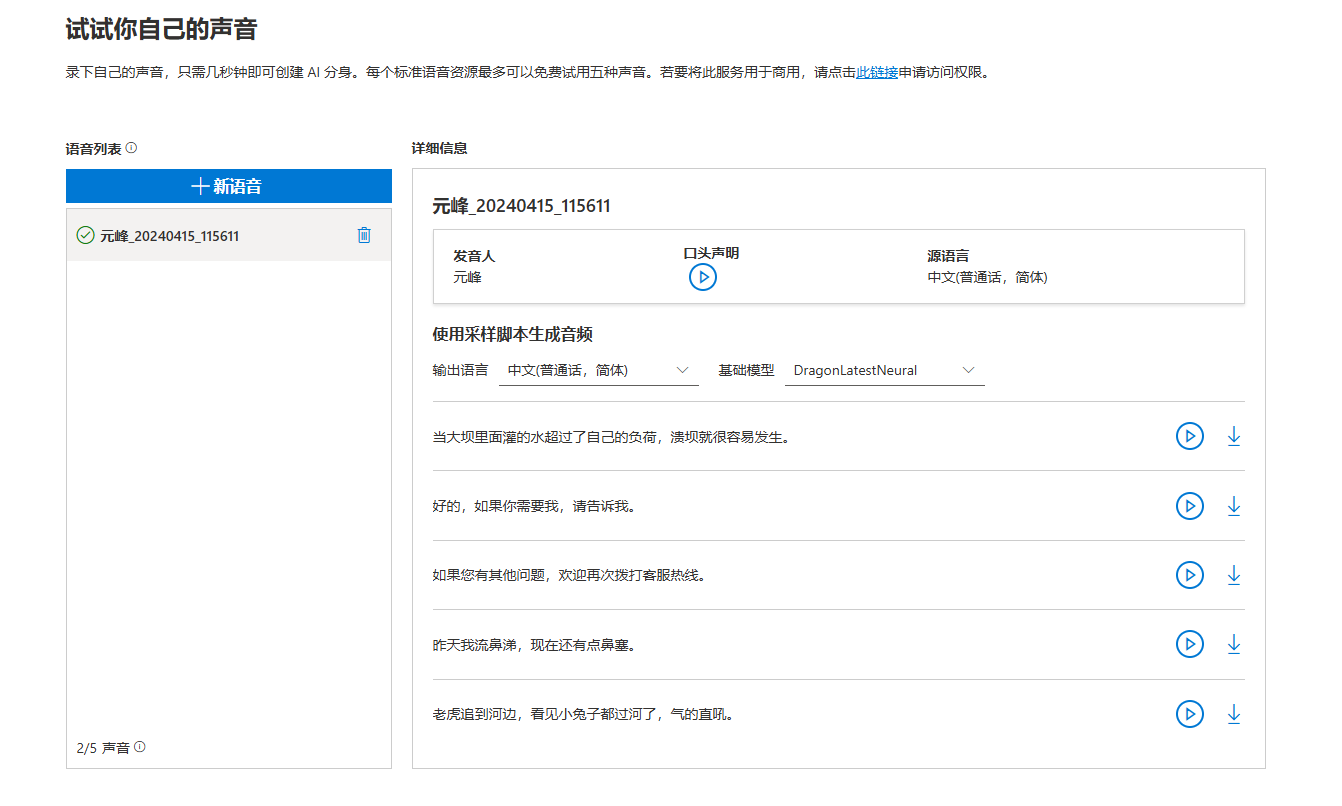
Task: Click the 源语言 label
Action: [949, 256]
